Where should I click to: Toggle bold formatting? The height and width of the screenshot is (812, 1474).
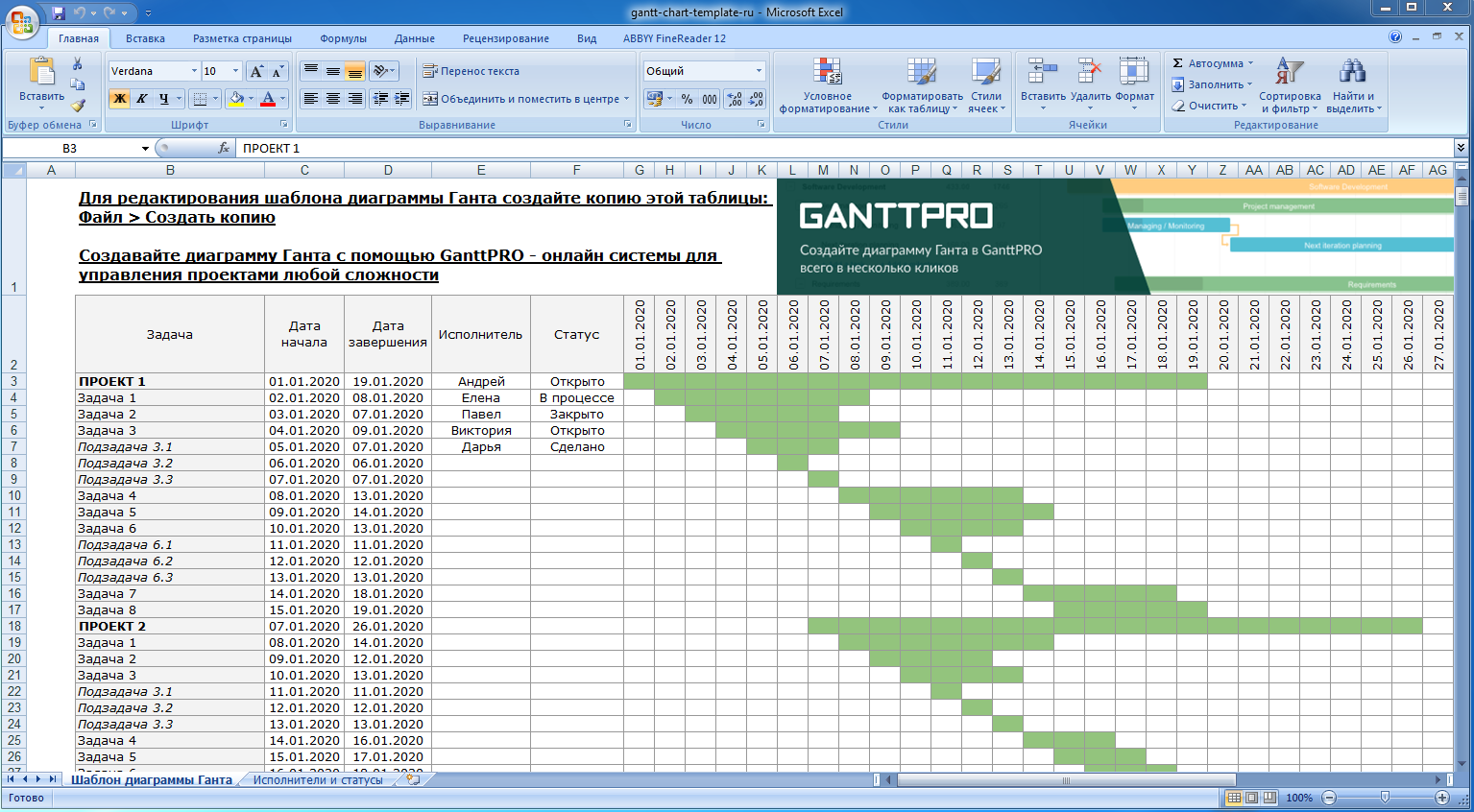(119, 98)
